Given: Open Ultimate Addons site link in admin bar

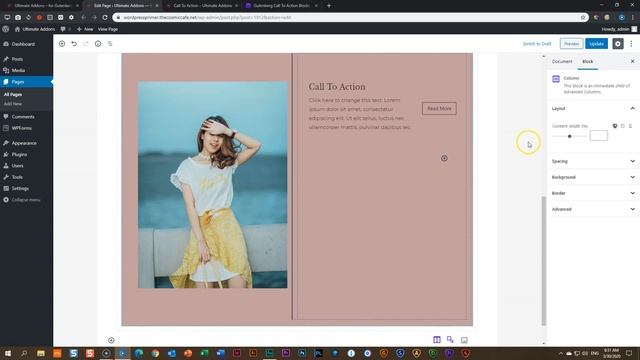Looking at the screenshot, I should pyautogui.click(x=35, y=29).
